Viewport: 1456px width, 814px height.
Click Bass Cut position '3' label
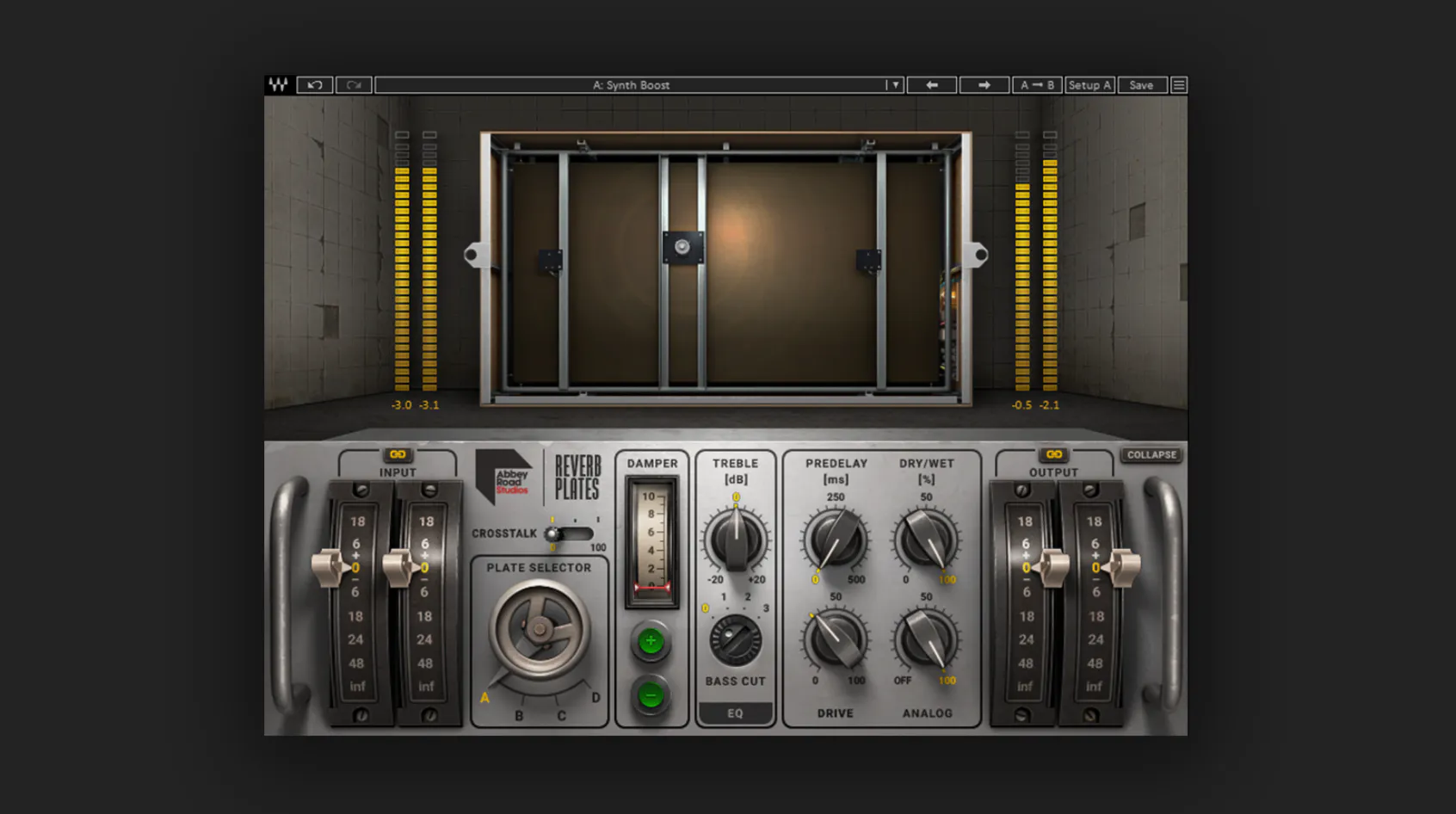(x=766, y=608)
